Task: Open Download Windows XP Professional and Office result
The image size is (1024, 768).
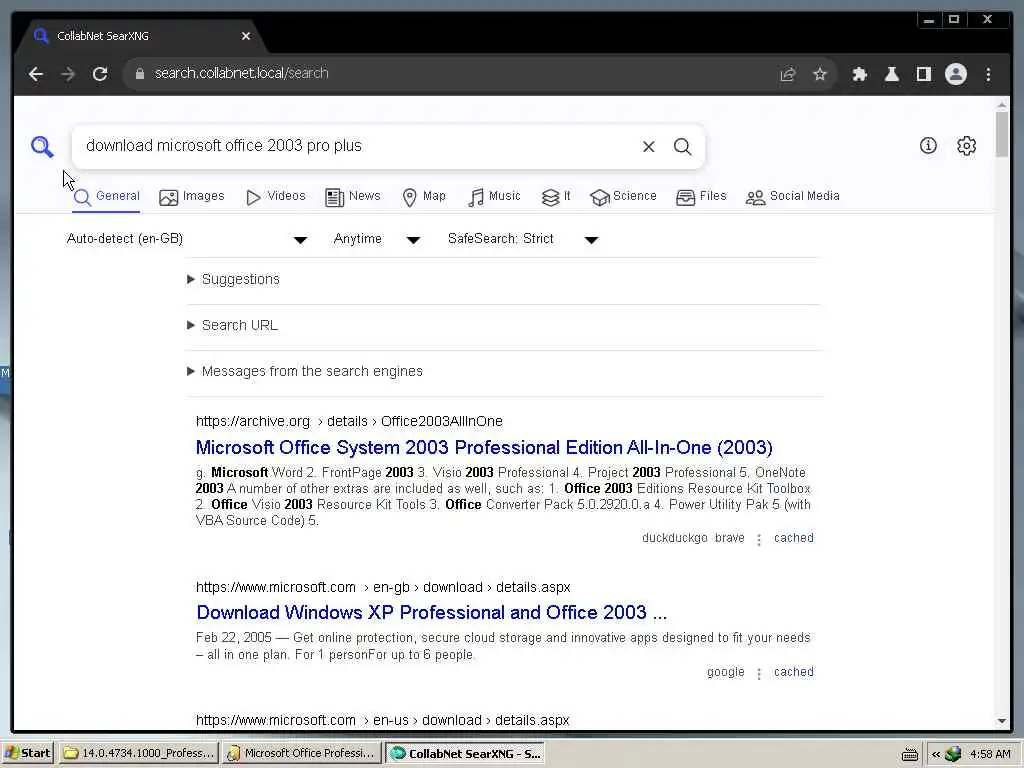Action: click(x=432, y=613)
